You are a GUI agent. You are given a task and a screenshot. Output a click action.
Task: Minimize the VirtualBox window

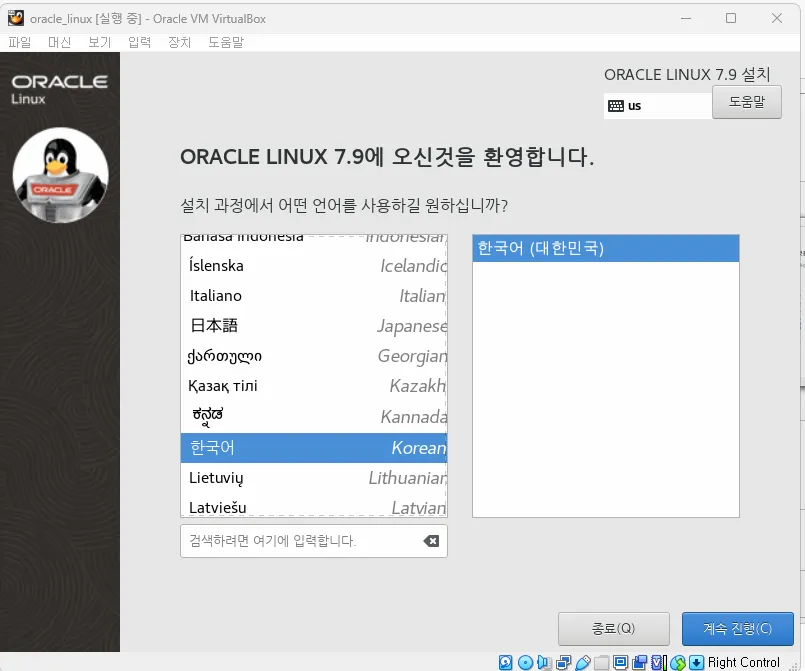686,18
